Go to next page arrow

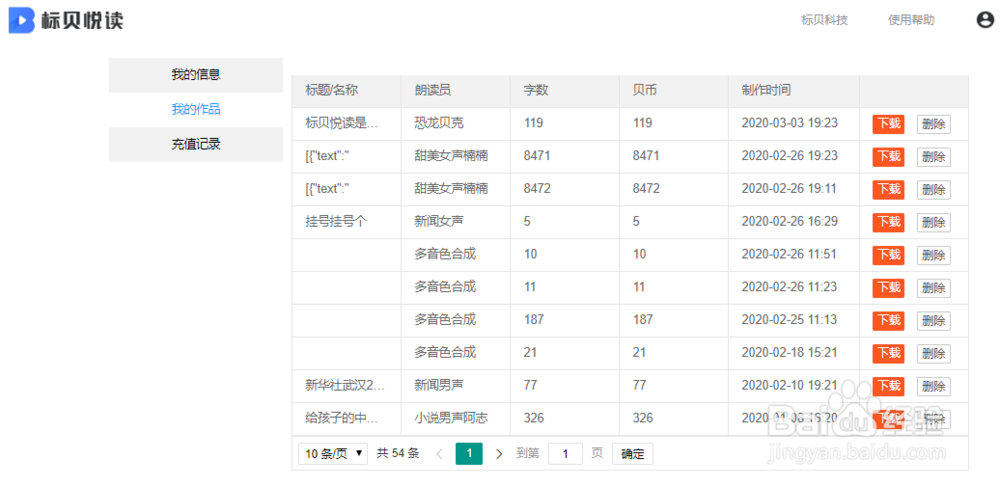pyautogui.click(x=500, y=454)
